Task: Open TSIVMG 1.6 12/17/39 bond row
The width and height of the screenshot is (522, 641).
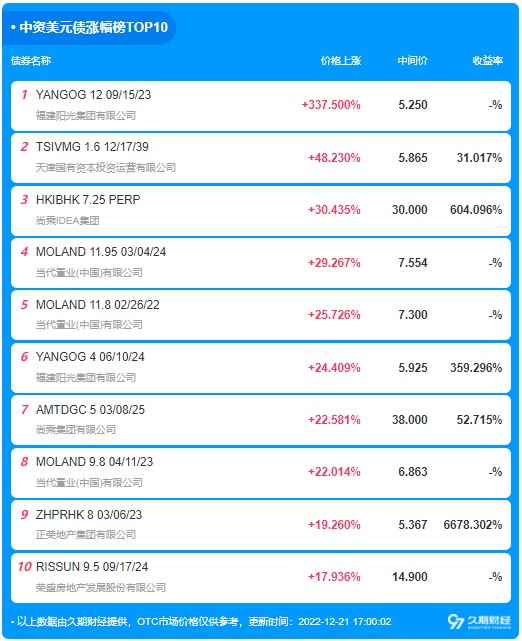Action: tap(261, 158)
